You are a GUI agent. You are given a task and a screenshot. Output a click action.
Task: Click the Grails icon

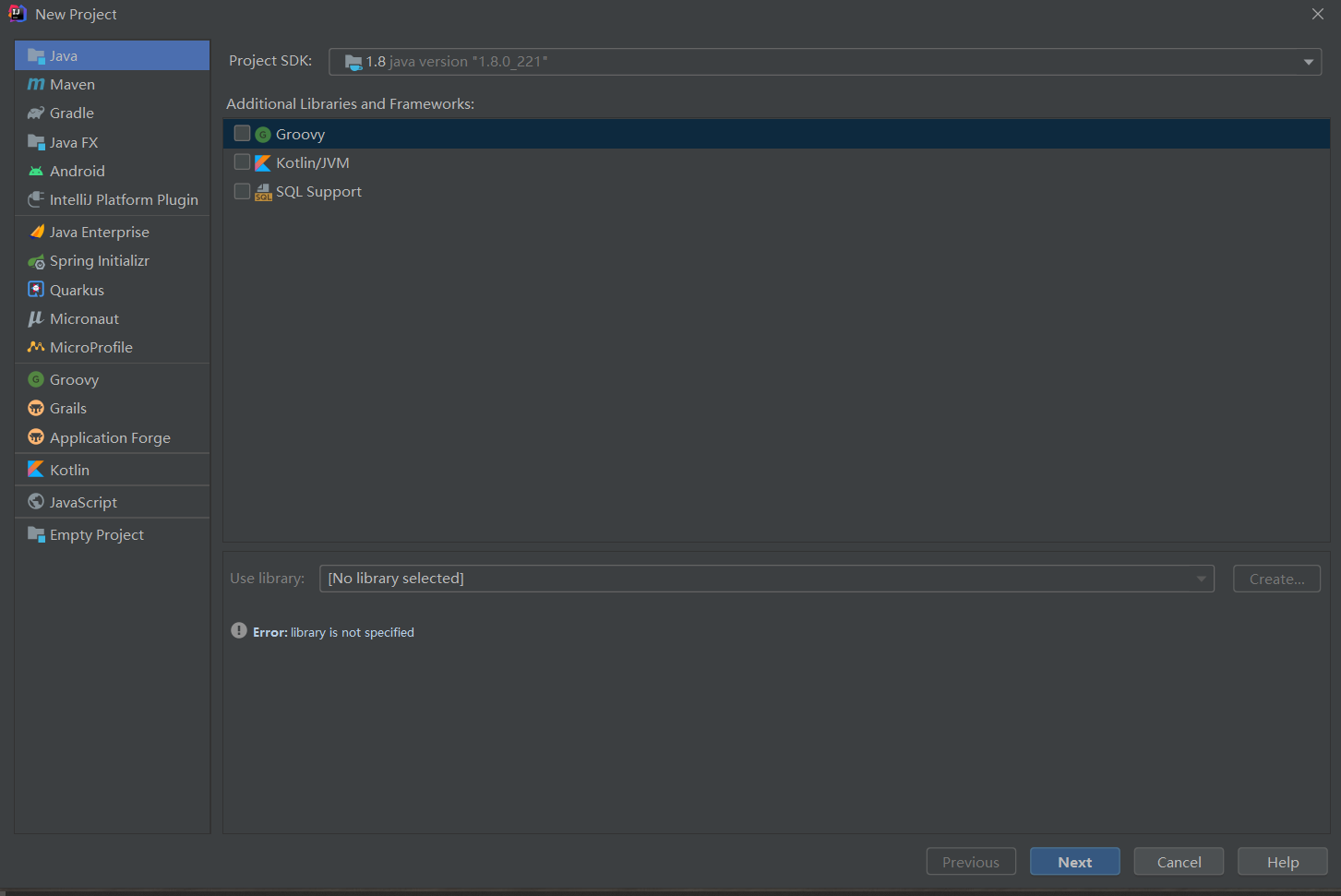click(x=36, y=408)
